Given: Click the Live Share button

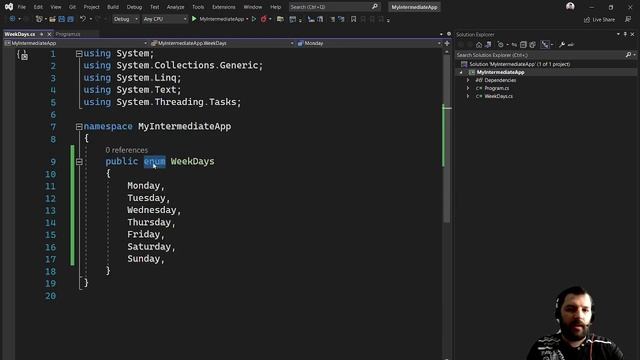Looking at the screenshot, I should (599, 19).
